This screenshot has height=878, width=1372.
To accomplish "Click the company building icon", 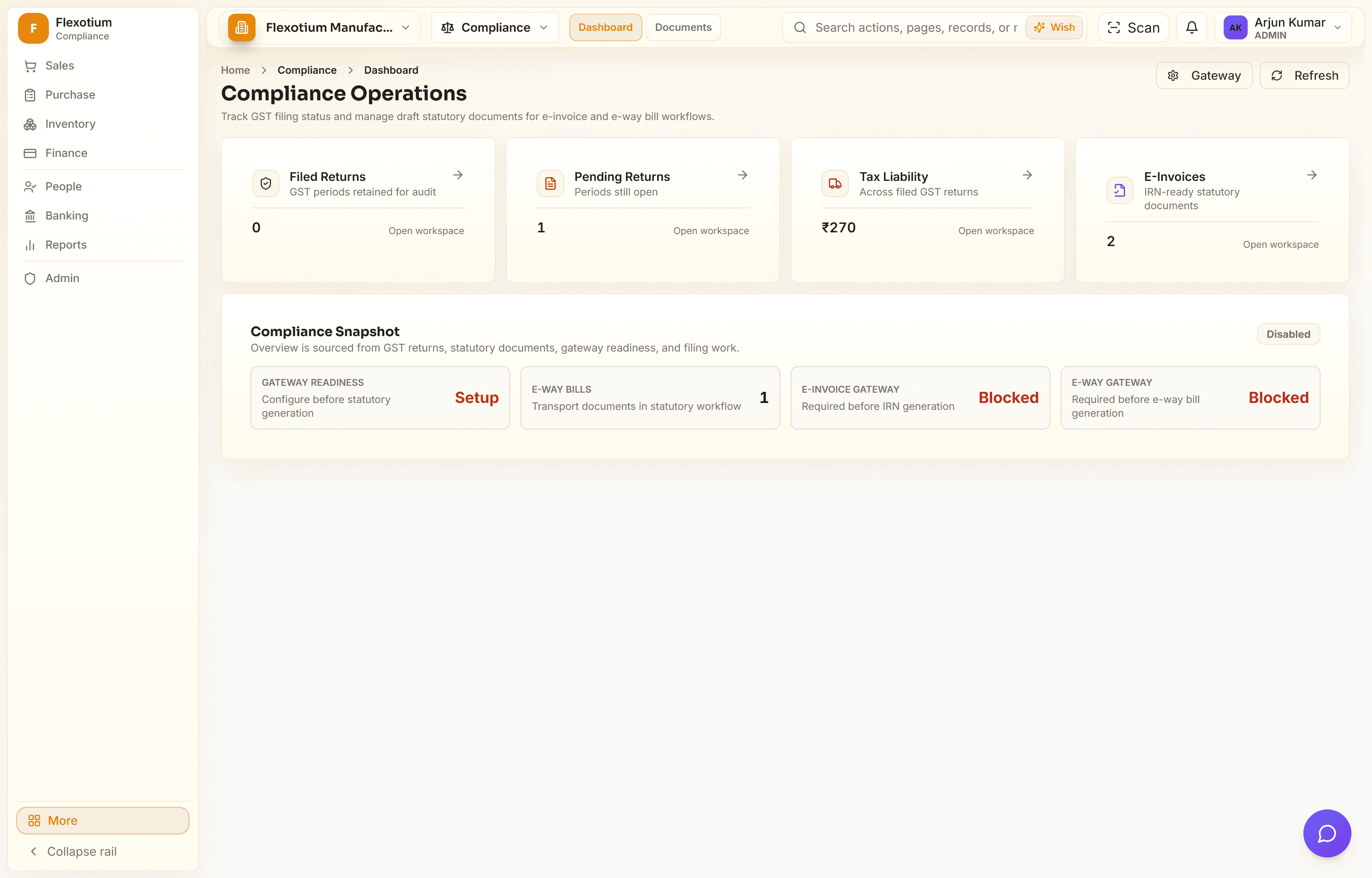I will (242, 27).
